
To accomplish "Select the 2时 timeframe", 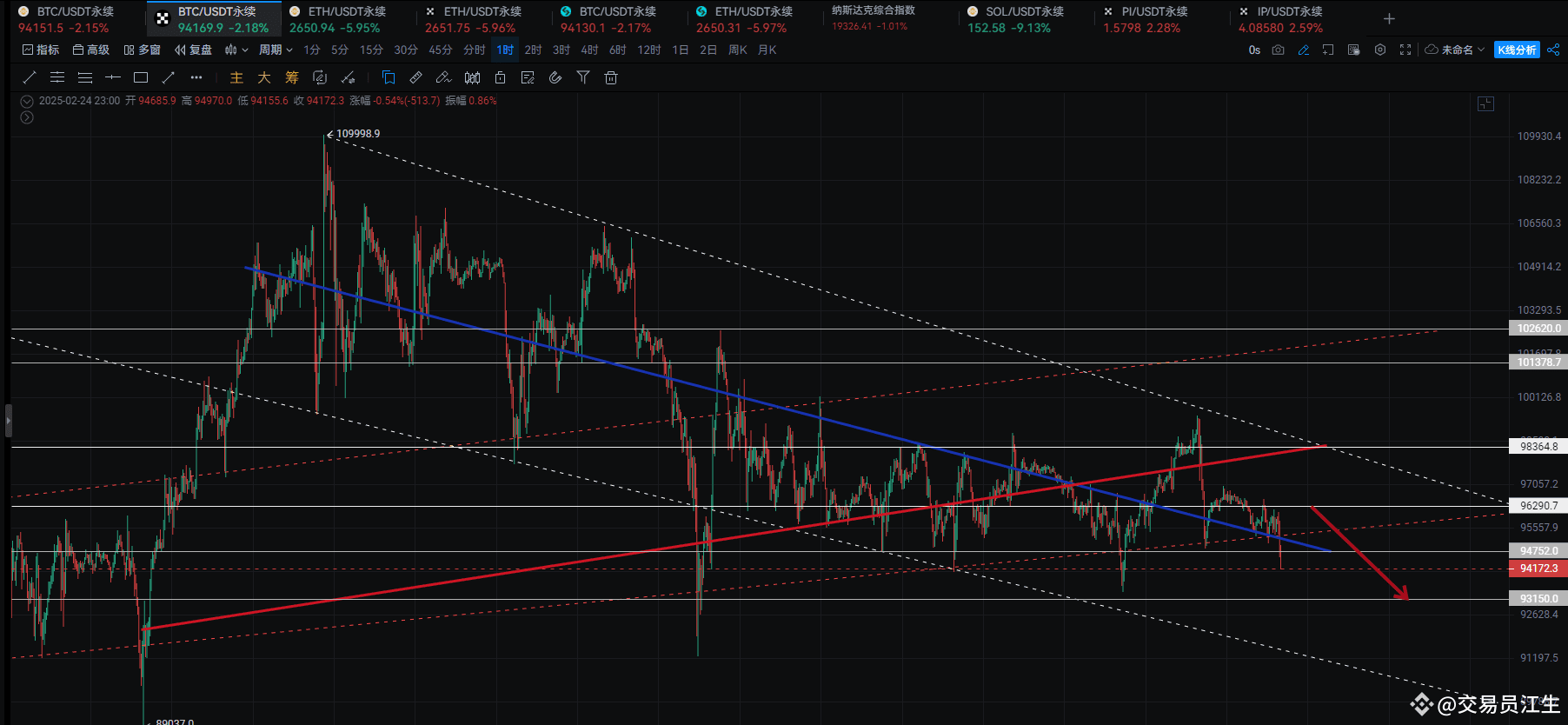I will [x=533, y=50].
